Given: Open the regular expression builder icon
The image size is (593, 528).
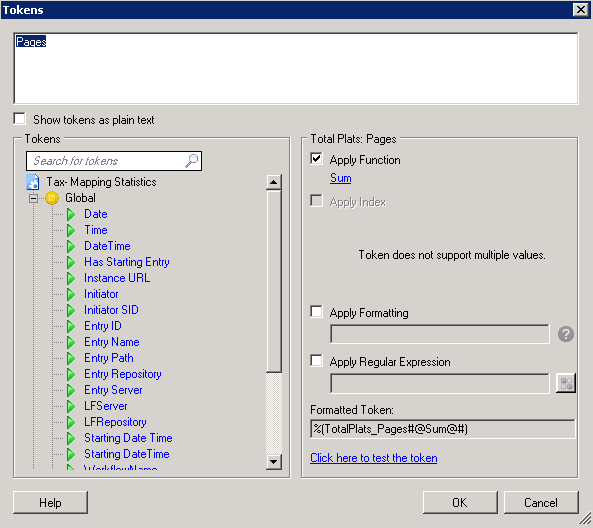Looking at the screenshot, I should [x=566, y=383].
